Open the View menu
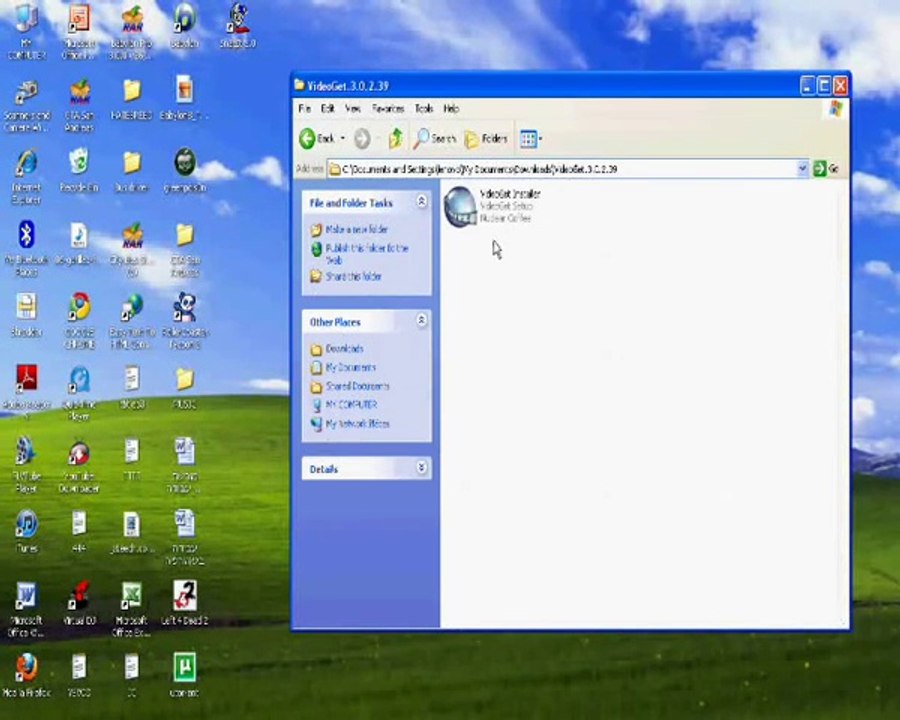 coord(353,109)
